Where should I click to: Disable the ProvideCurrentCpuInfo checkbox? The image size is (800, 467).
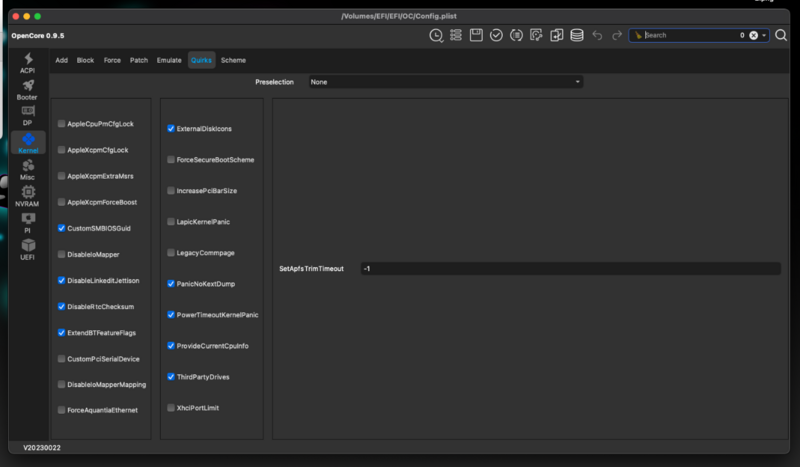(x=171, y=346)
